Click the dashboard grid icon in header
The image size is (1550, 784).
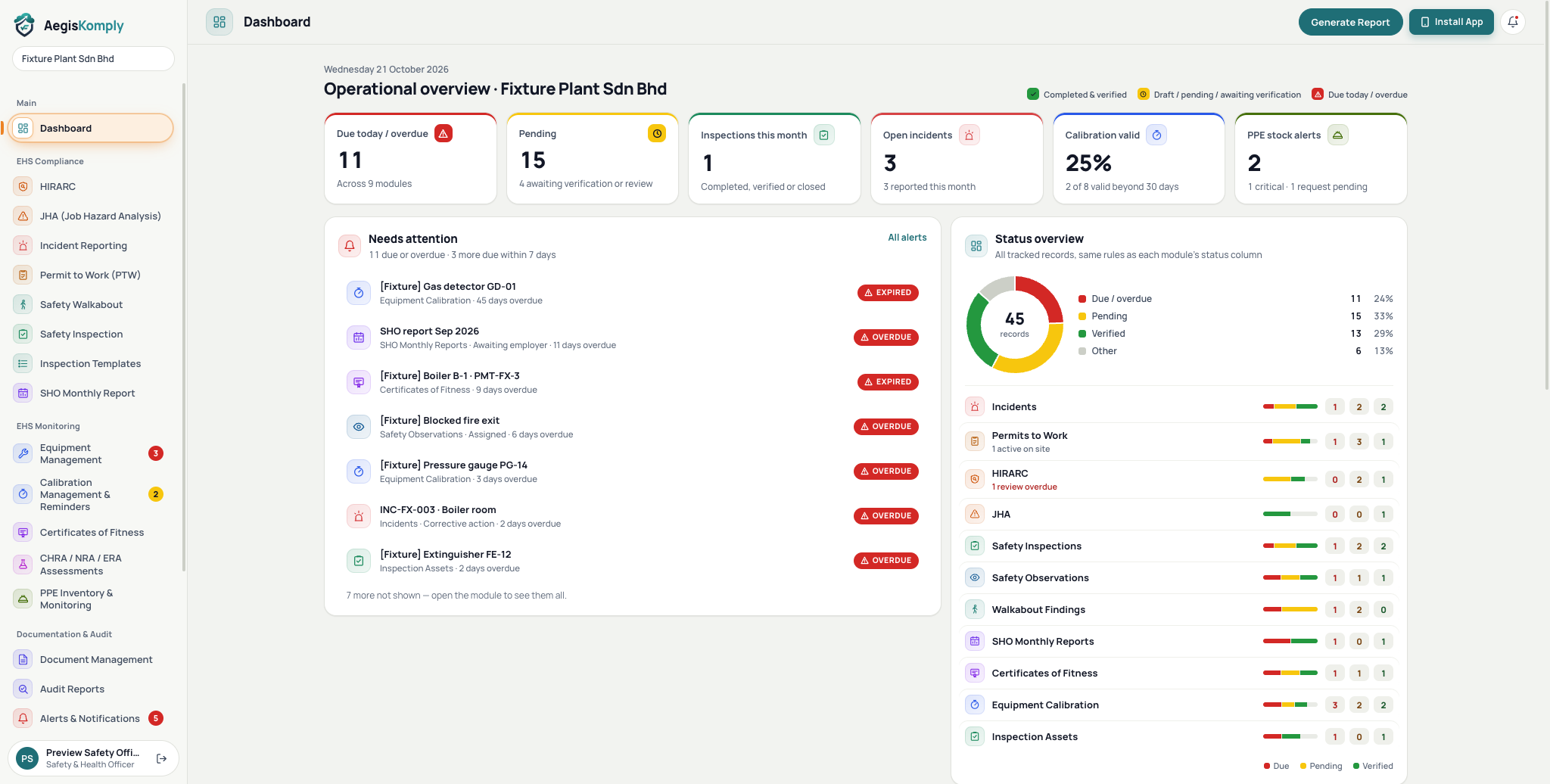pos(219,22)
